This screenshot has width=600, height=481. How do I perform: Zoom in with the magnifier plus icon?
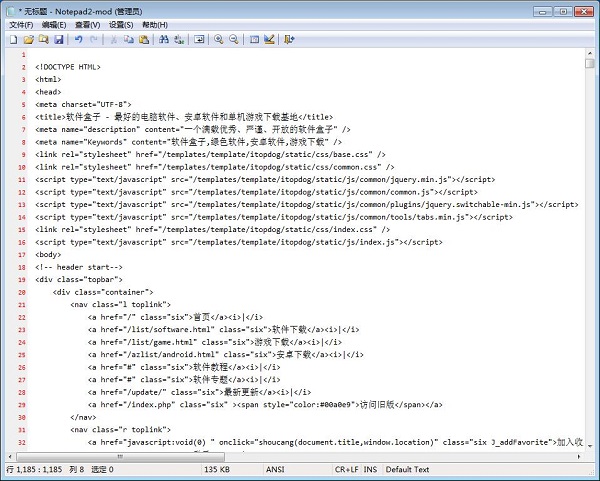219,39
